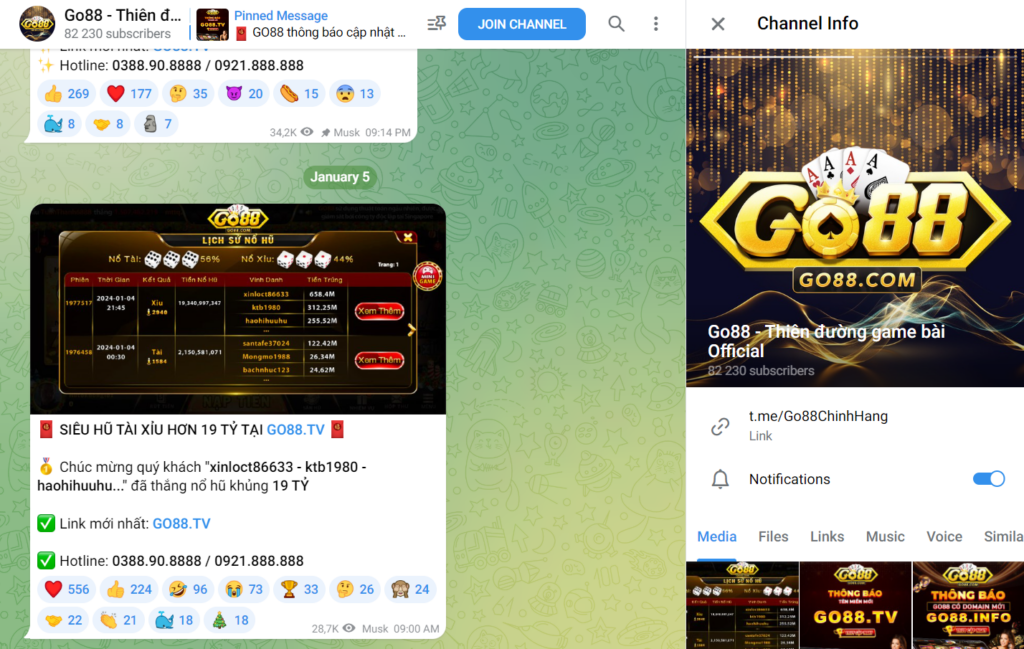
Task: Search within the channel
Action: click(616, 24)
